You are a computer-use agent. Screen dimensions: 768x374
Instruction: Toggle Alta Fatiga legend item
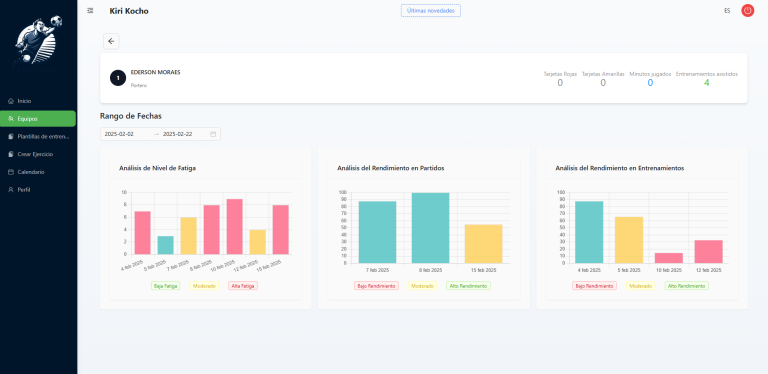(x=243, y=285)
